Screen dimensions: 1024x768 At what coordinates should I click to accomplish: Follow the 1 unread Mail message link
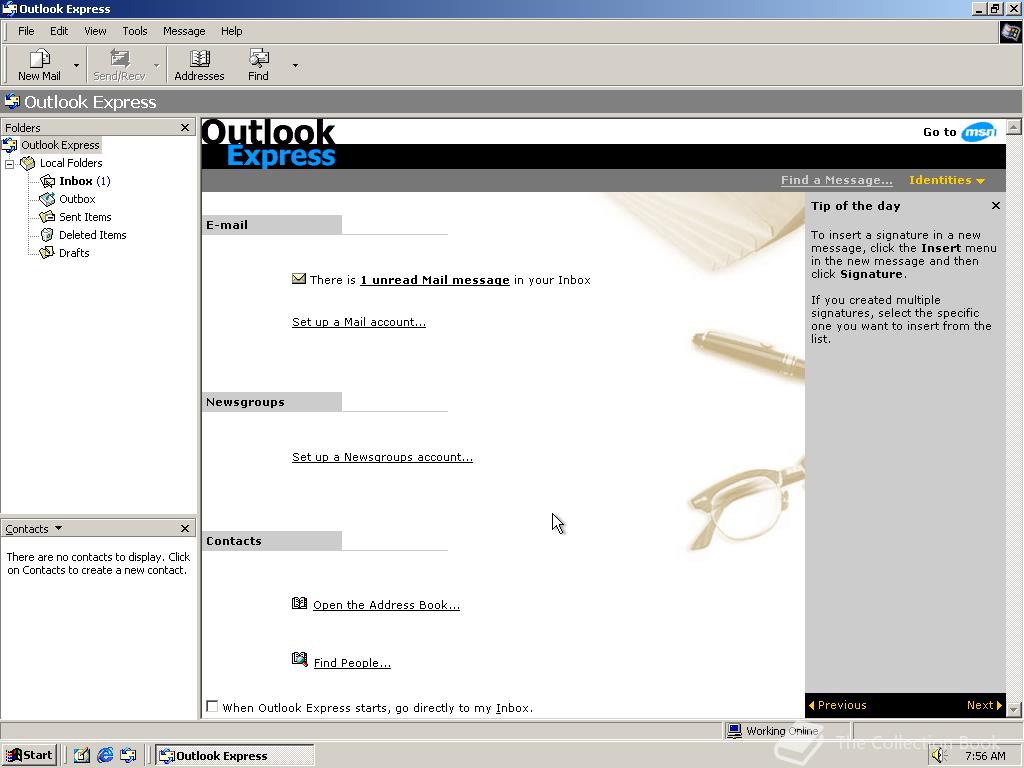coord(434,280)
